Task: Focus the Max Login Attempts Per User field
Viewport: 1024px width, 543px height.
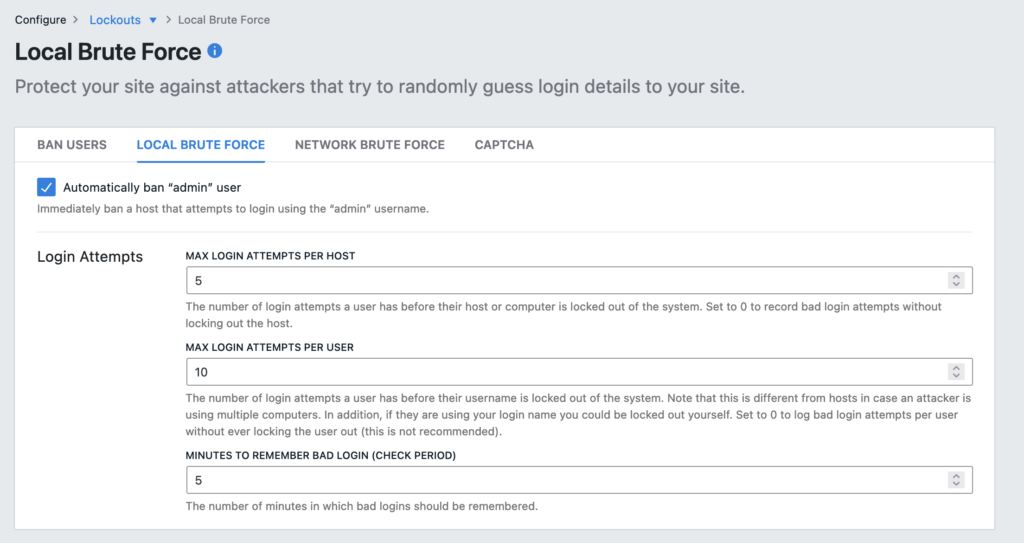Action: click(x=579, y=372)
